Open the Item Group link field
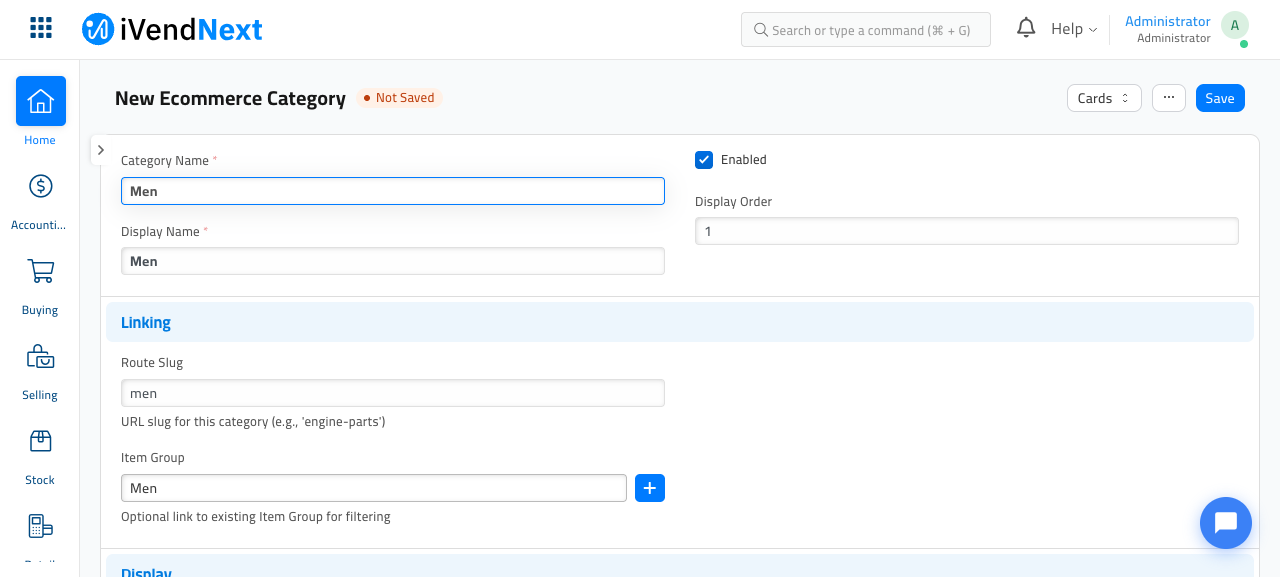This screenshot has width=1280, height=577. tap(374, 488)
